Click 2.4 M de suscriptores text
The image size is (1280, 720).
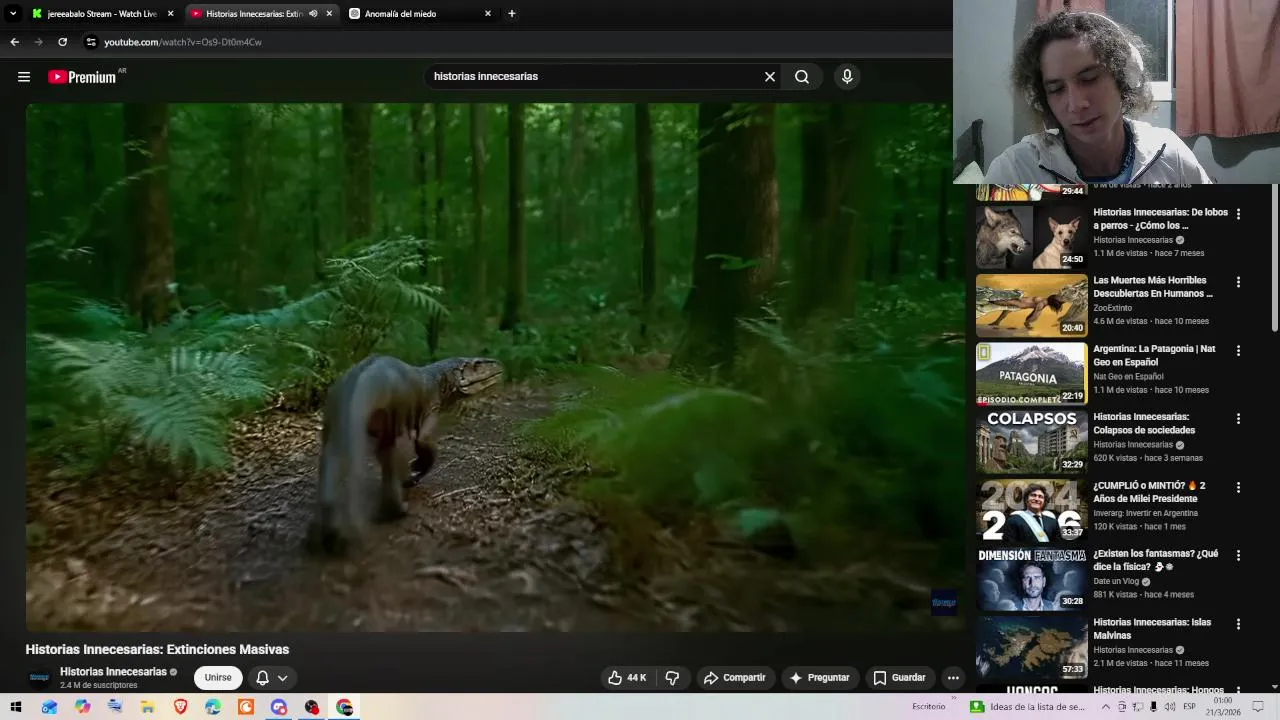click(99, 686)
